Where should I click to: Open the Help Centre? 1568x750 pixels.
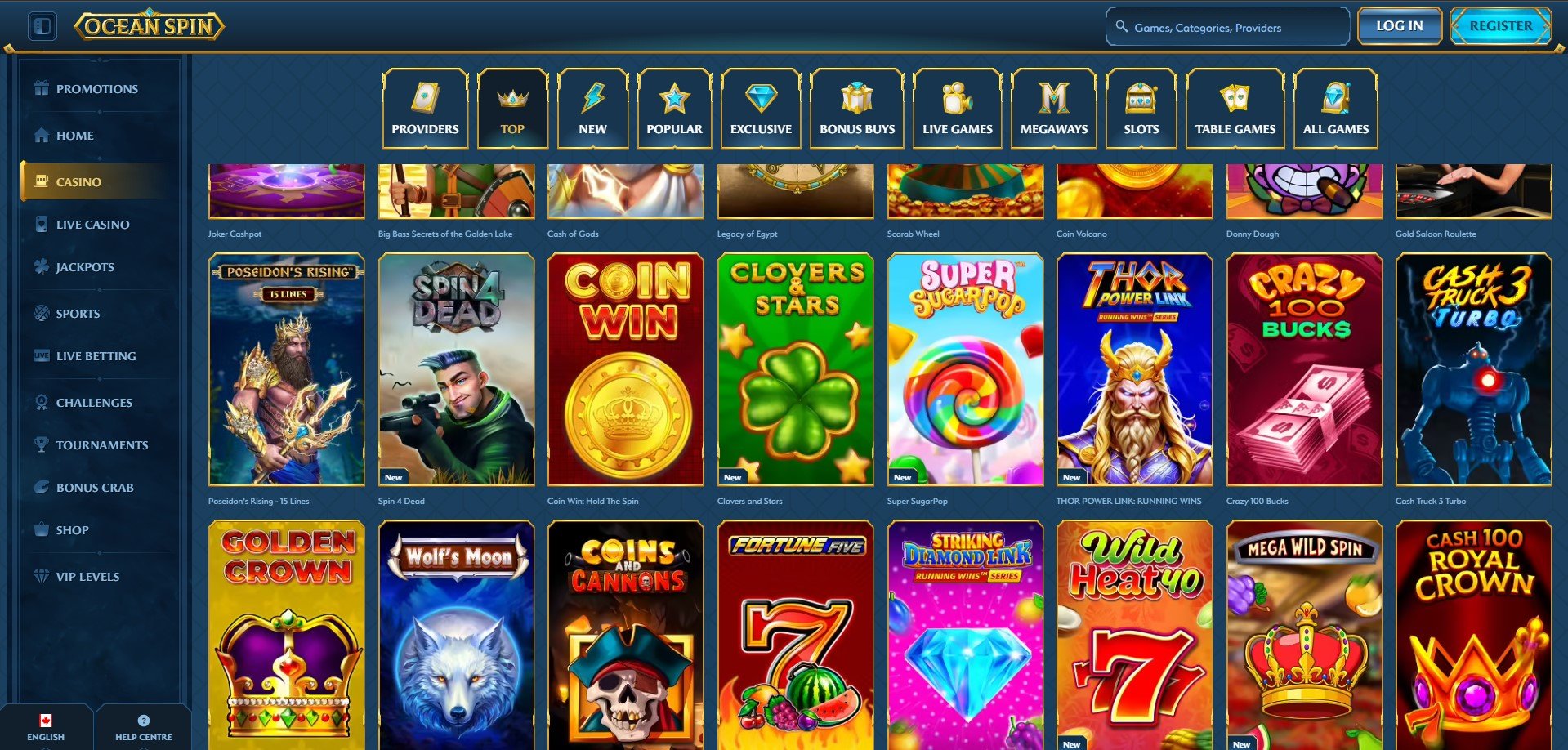(x=144, y=727)
